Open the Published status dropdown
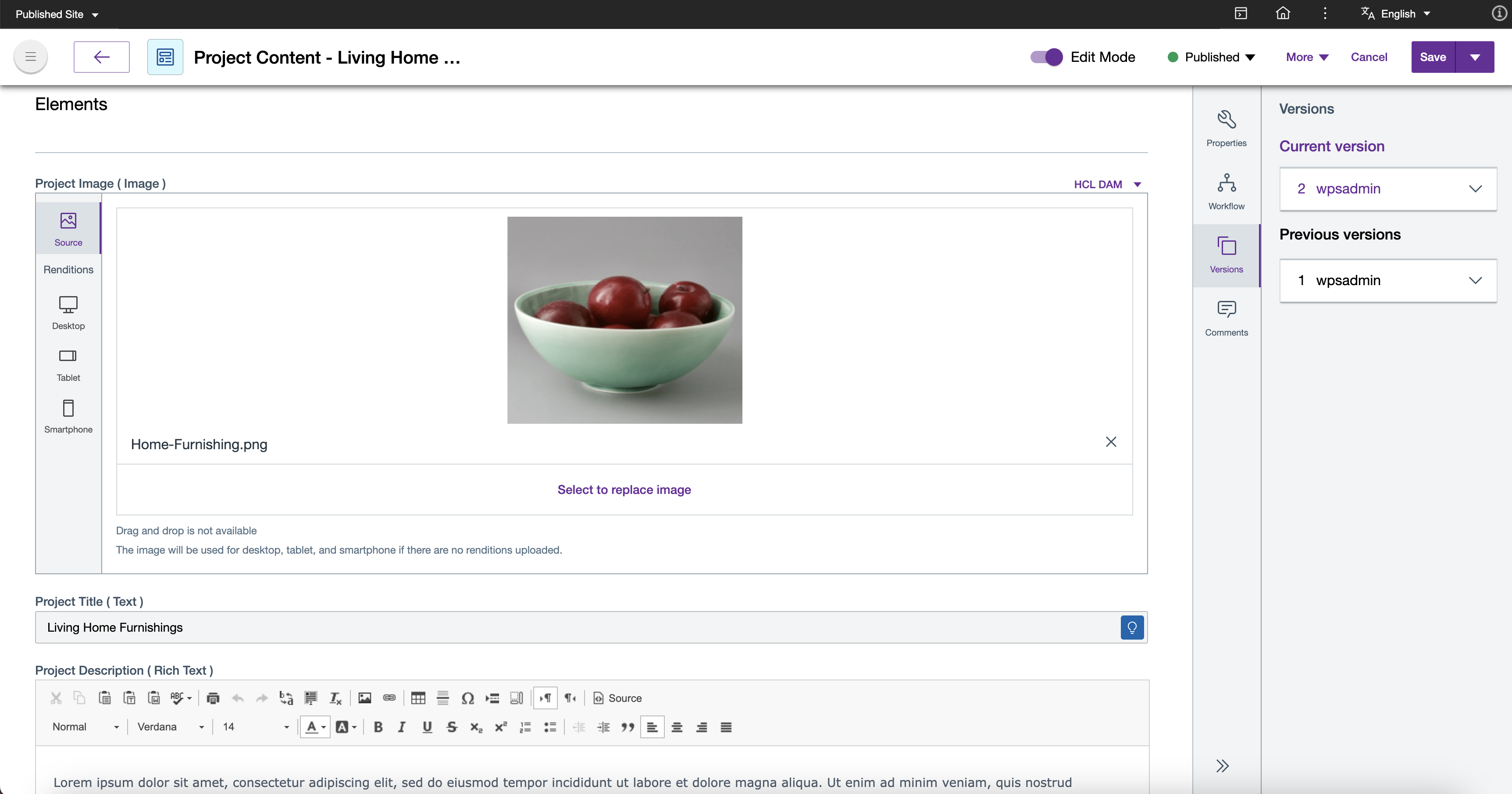The width and height of the screenshot is (1512, 794). pos(1212,57)
